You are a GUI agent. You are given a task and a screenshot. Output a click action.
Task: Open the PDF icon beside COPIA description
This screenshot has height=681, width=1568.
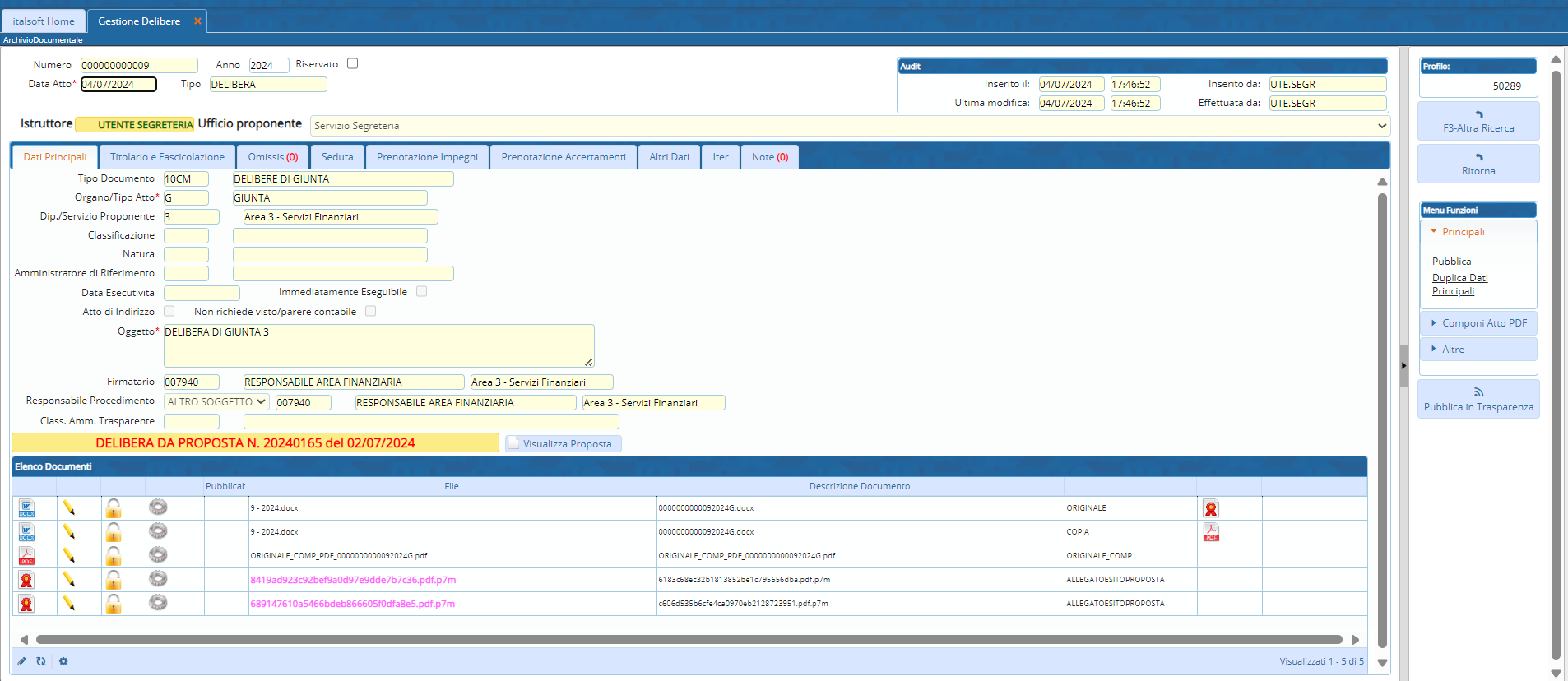click(1210, 532)
